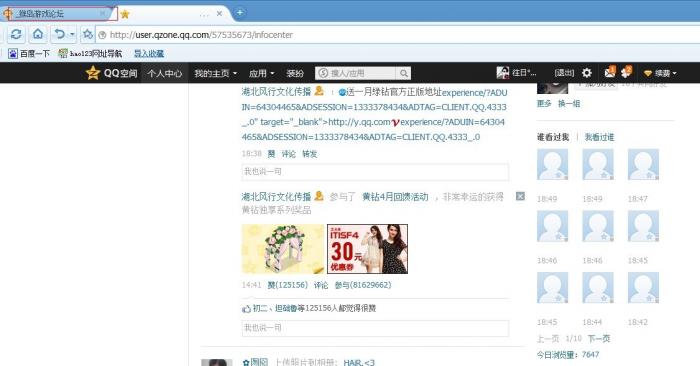Expand the 应用 navigation dropdown

pos(262,73)
